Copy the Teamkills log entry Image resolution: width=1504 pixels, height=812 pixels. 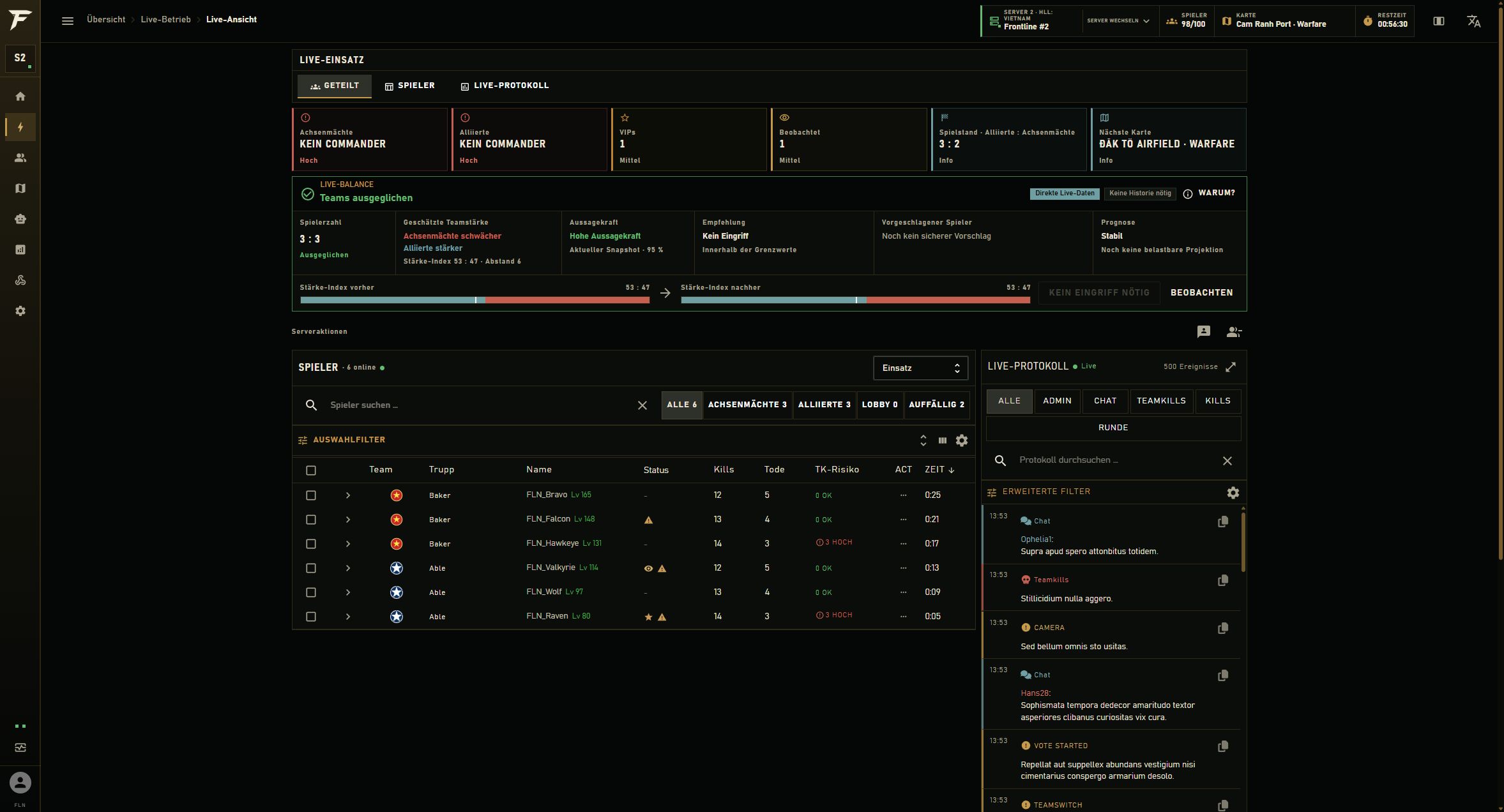(x=1223, y=581)
